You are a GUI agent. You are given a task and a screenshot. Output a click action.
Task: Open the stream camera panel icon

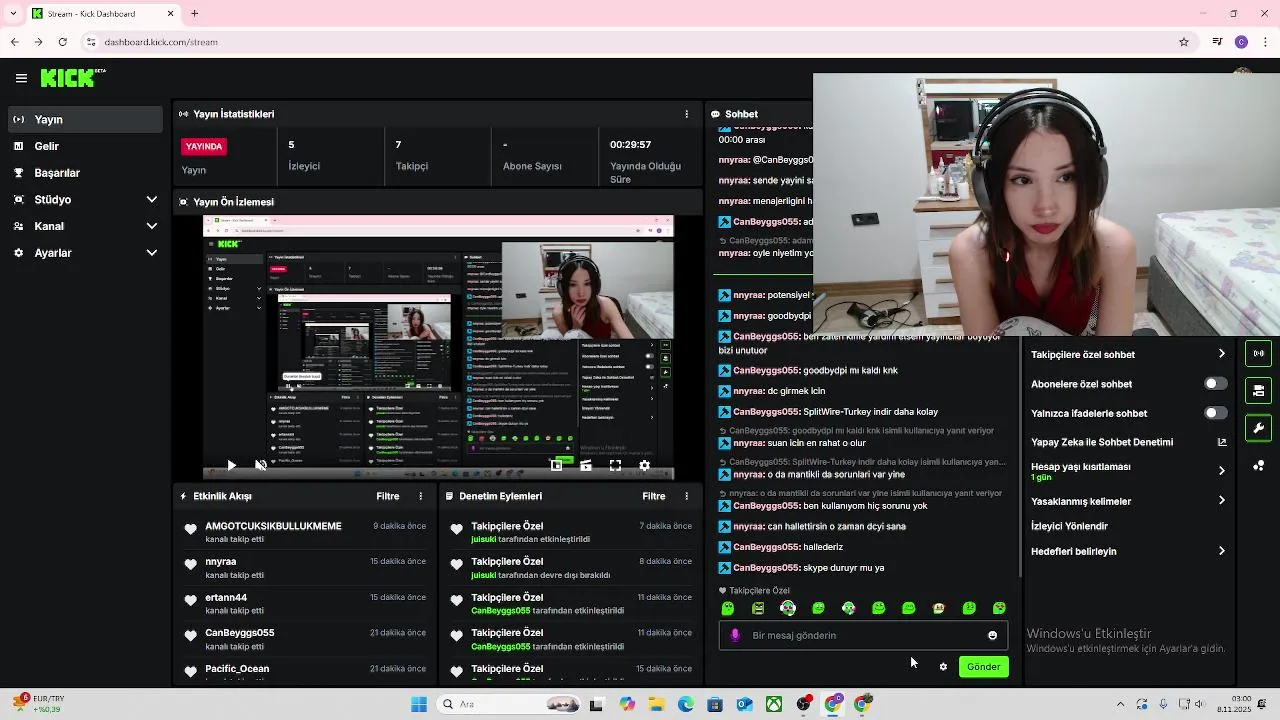point(1258,391)
